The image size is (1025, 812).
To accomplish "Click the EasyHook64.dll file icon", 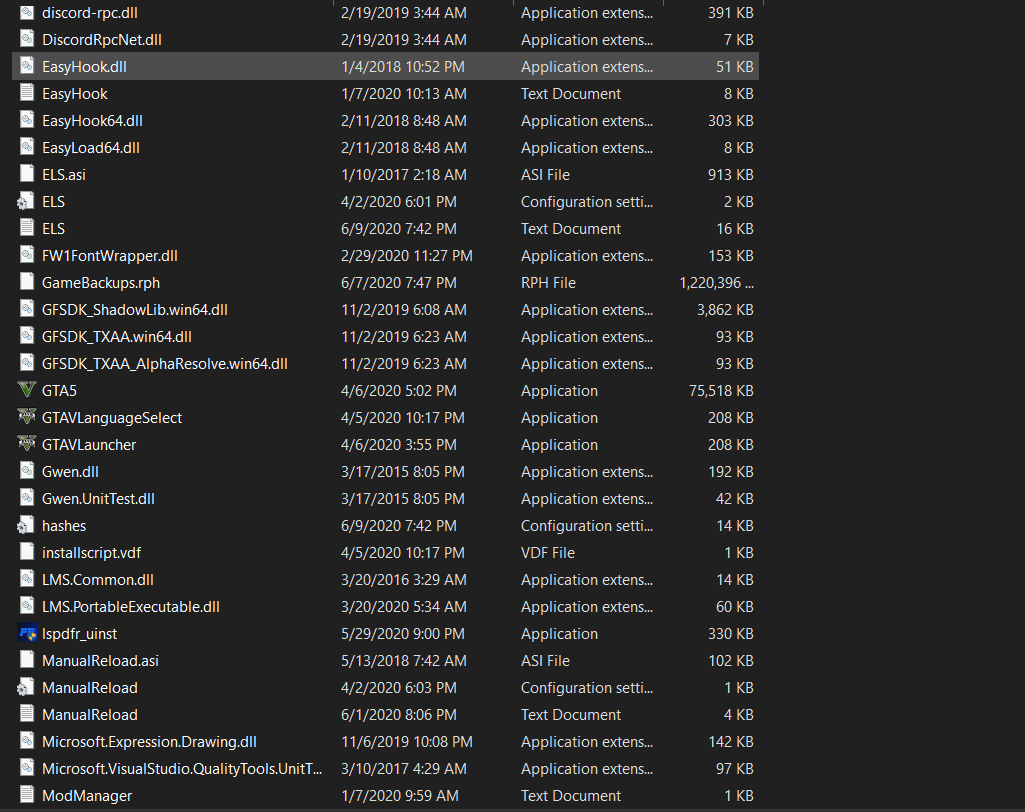I will (x=27, y=120).
